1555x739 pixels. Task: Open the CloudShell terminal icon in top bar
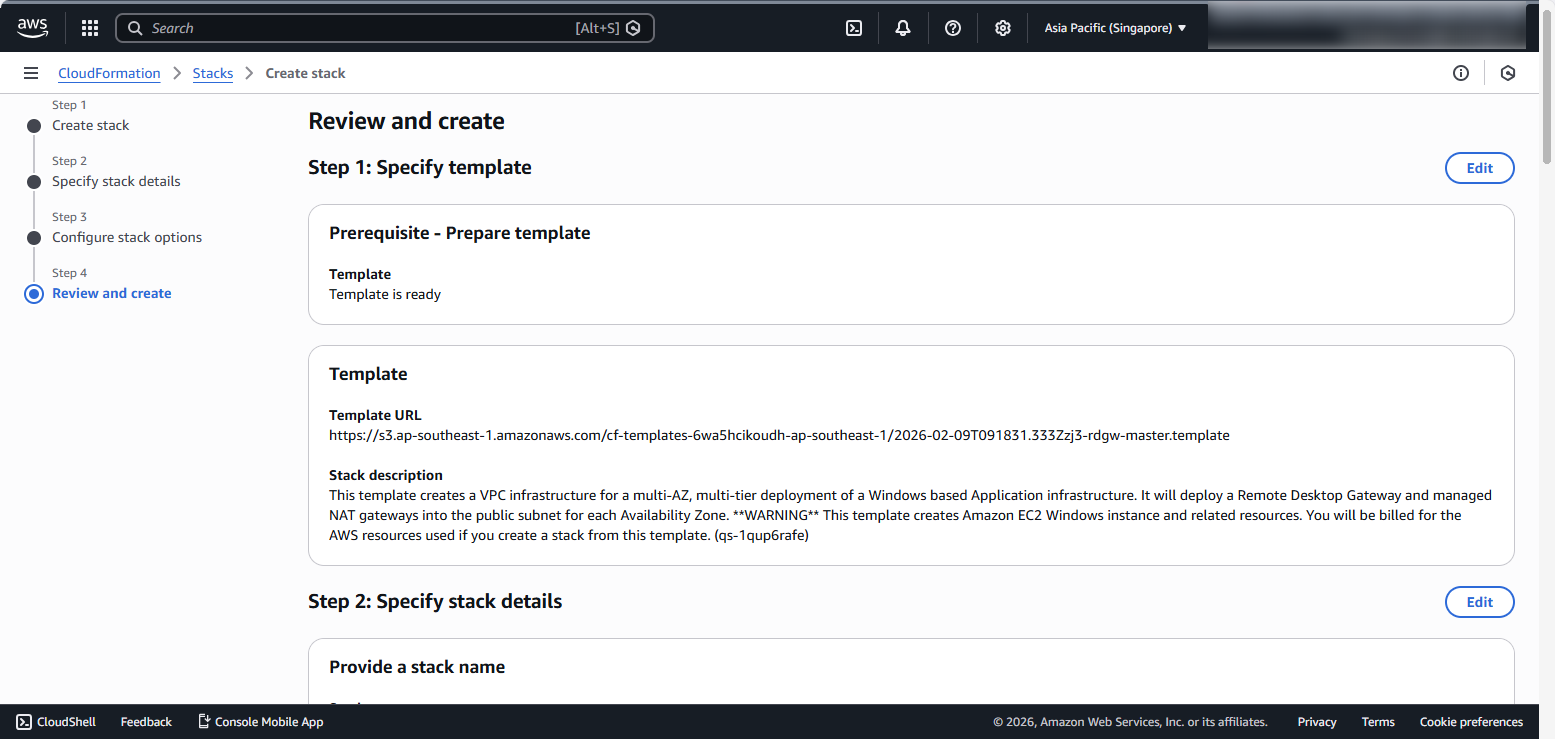[854, 27]
